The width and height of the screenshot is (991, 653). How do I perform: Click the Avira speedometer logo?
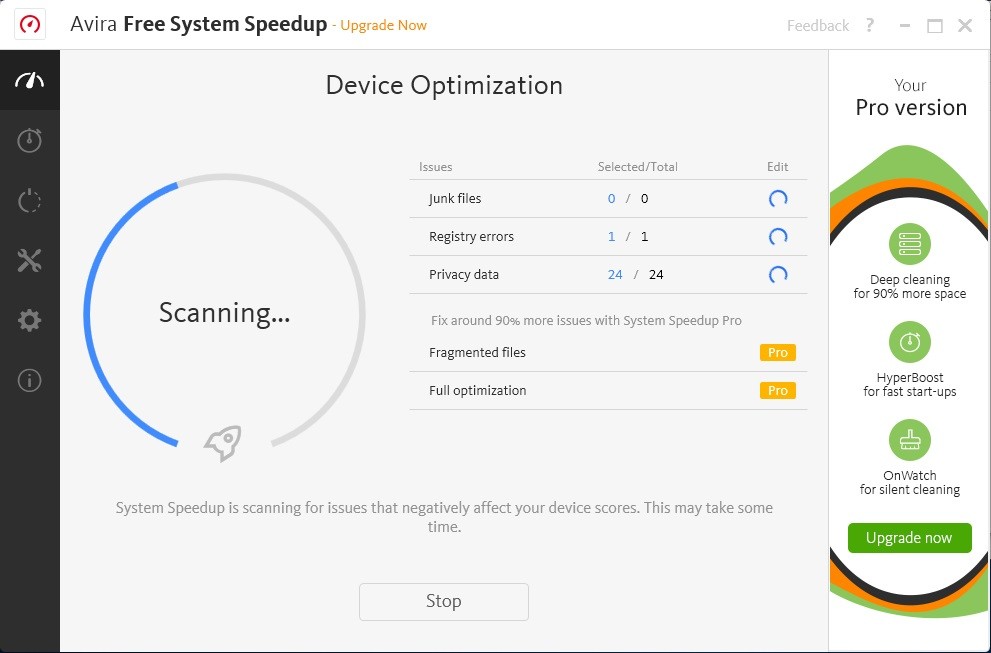pyautogui.click(x=30, y=25)
